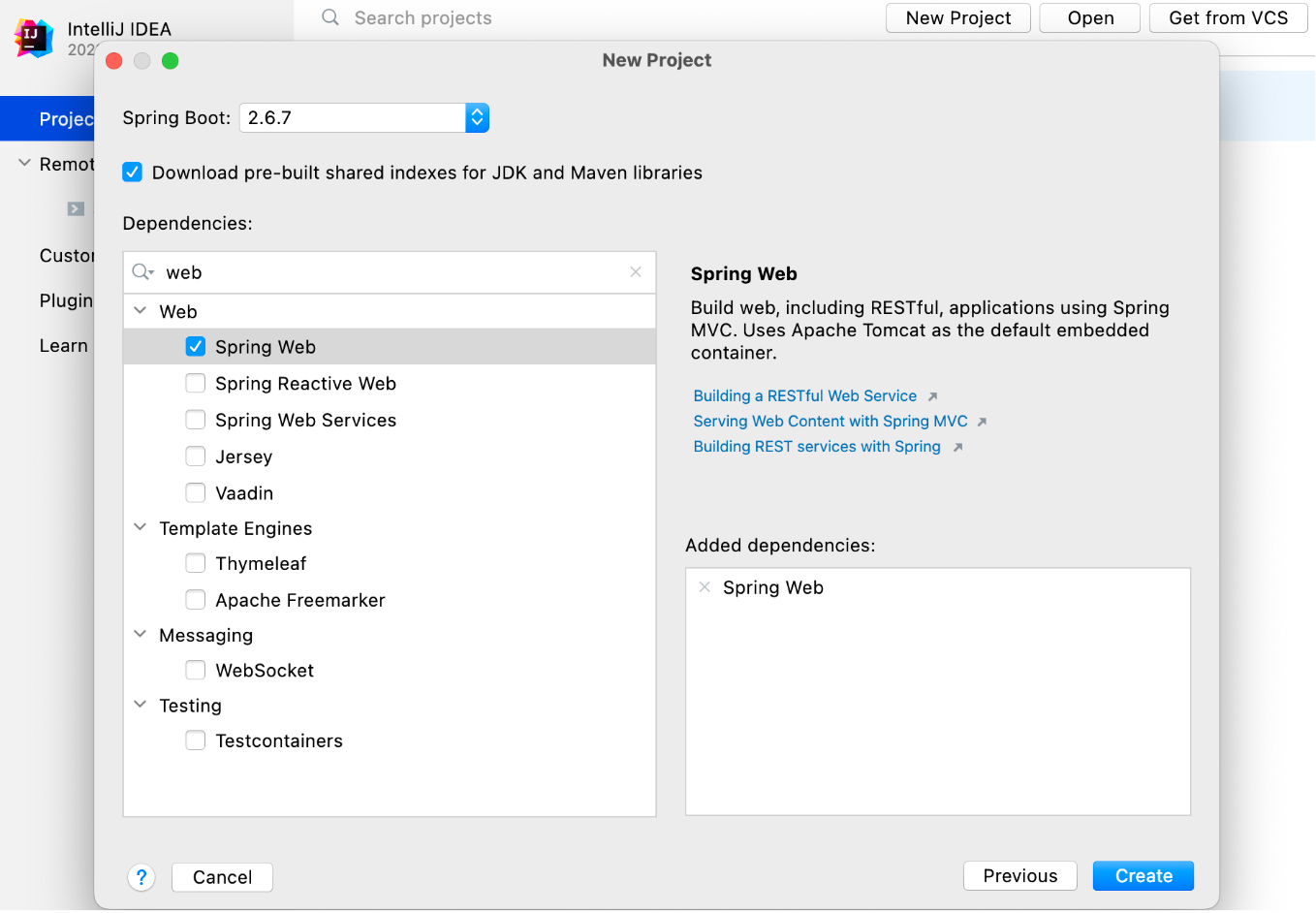Check the Testcontainers dependency

pyautogui.click(x=196, y=740)
